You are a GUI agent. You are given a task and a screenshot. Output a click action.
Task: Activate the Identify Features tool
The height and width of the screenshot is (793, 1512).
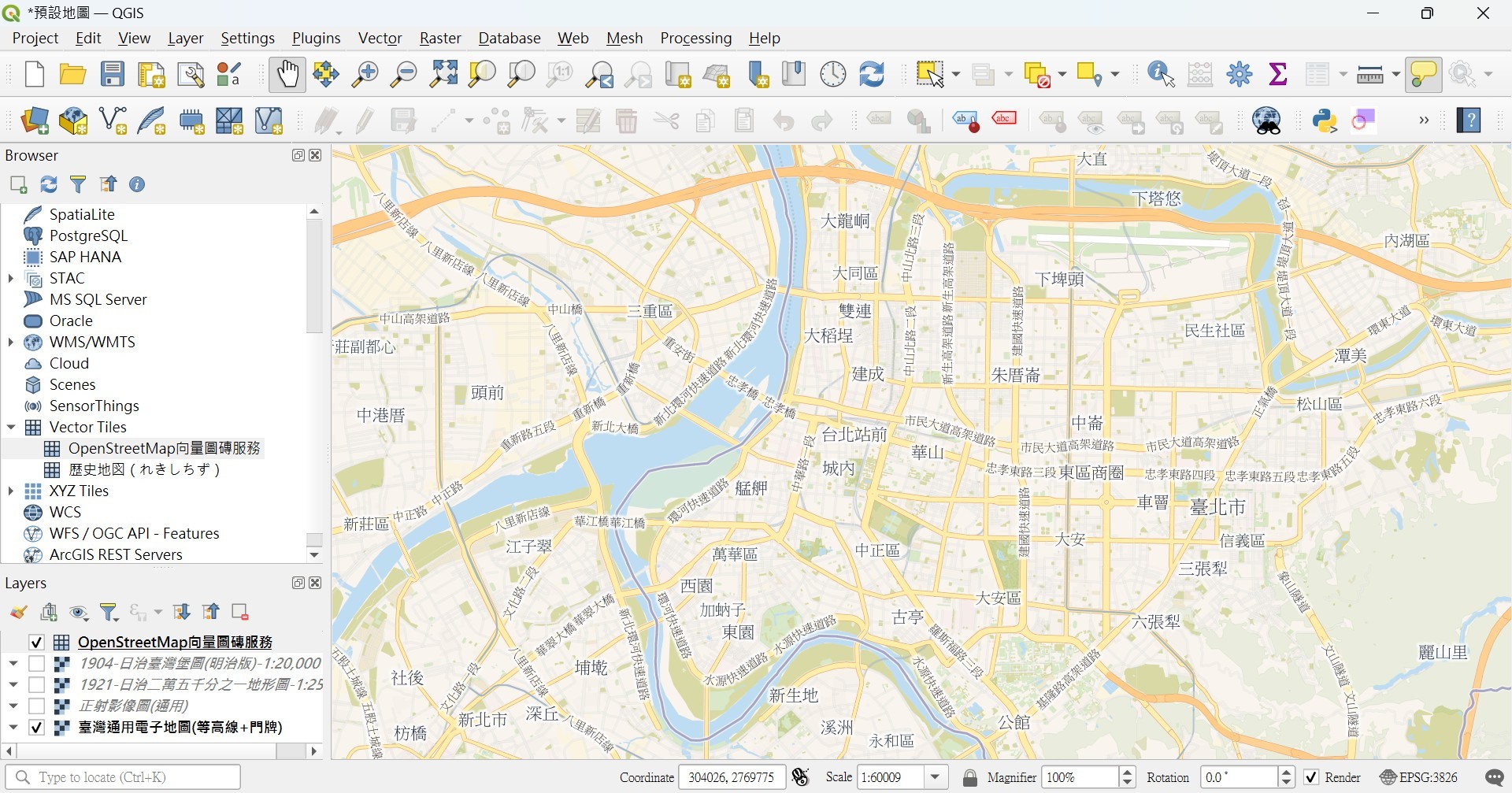[x=1158, y=73]
